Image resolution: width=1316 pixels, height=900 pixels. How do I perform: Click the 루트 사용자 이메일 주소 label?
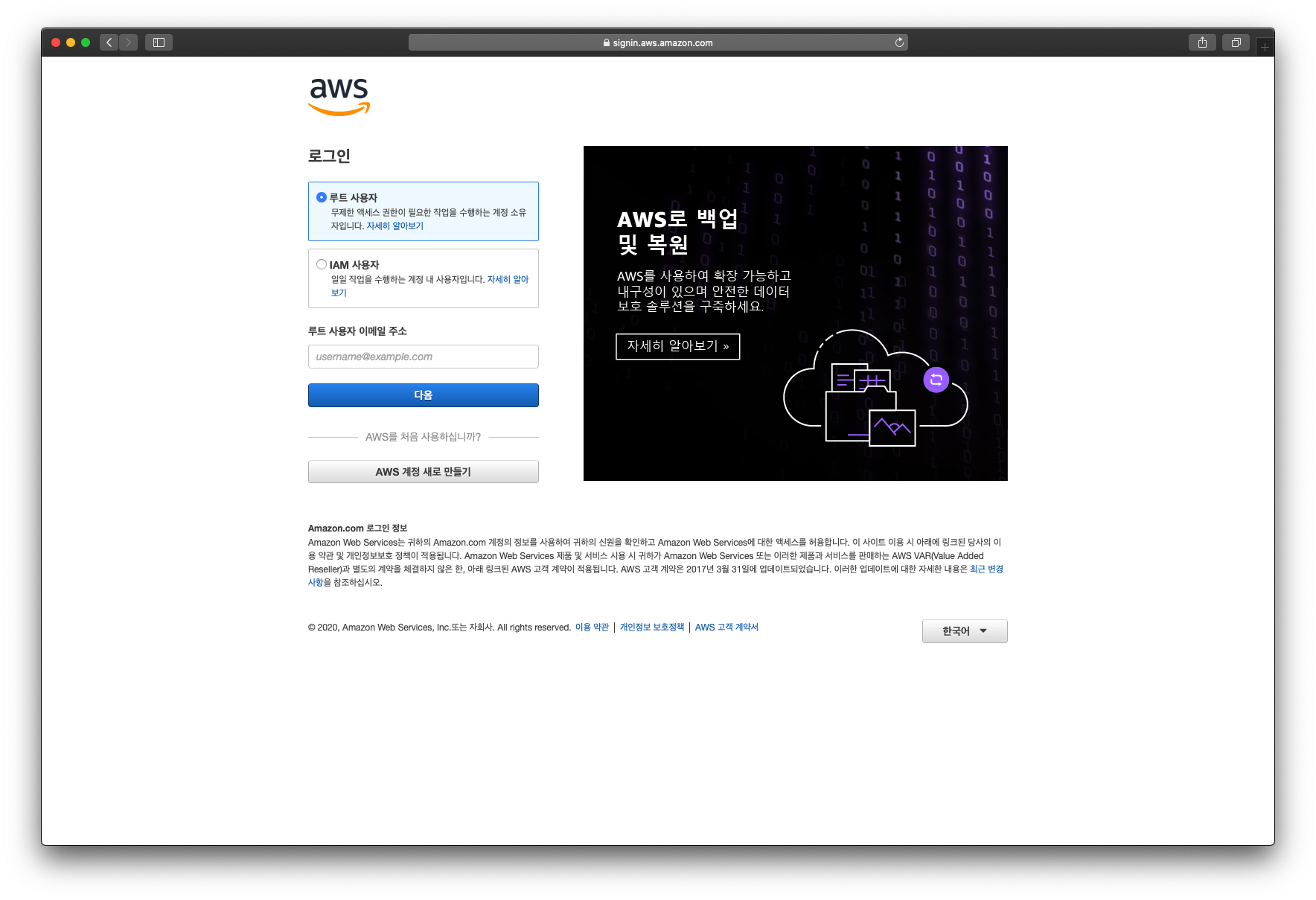click(x=357, y=331)
